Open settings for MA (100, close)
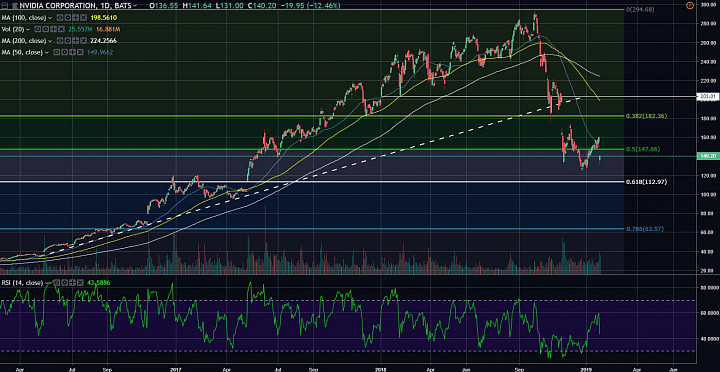The height and width of the screenshot is (372, 720). [68, 17]
